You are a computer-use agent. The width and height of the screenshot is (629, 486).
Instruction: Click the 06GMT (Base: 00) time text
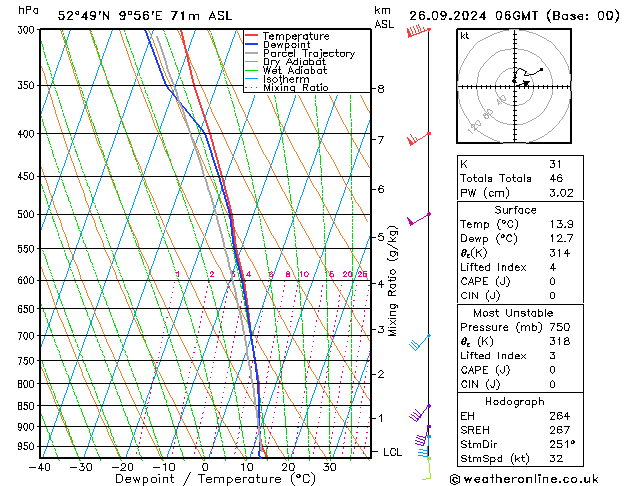[557, 16]
